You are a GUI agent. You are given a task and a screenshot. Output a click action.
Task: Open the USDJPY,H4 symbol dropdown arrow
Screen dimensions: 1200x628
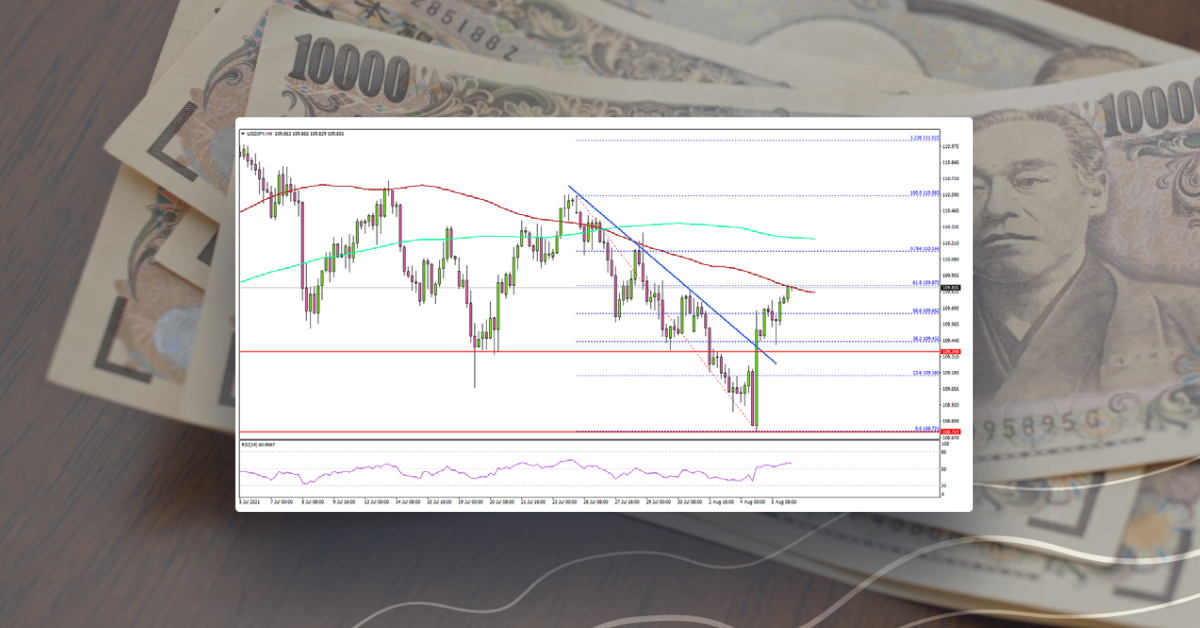click(x=241, y=133)
